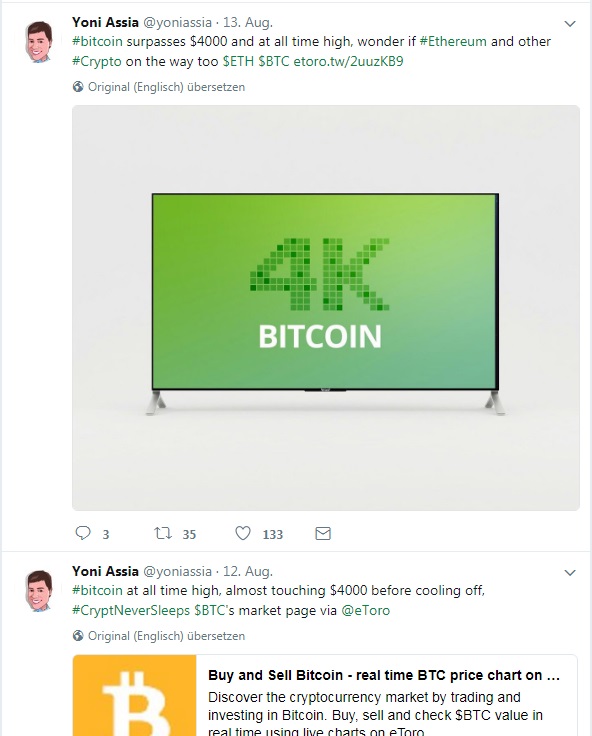Translate first tweet via Original (Englisch) übersetzen
Viewport: 592px width, 736px height.
pyautogui.click(x=166, y=87)
